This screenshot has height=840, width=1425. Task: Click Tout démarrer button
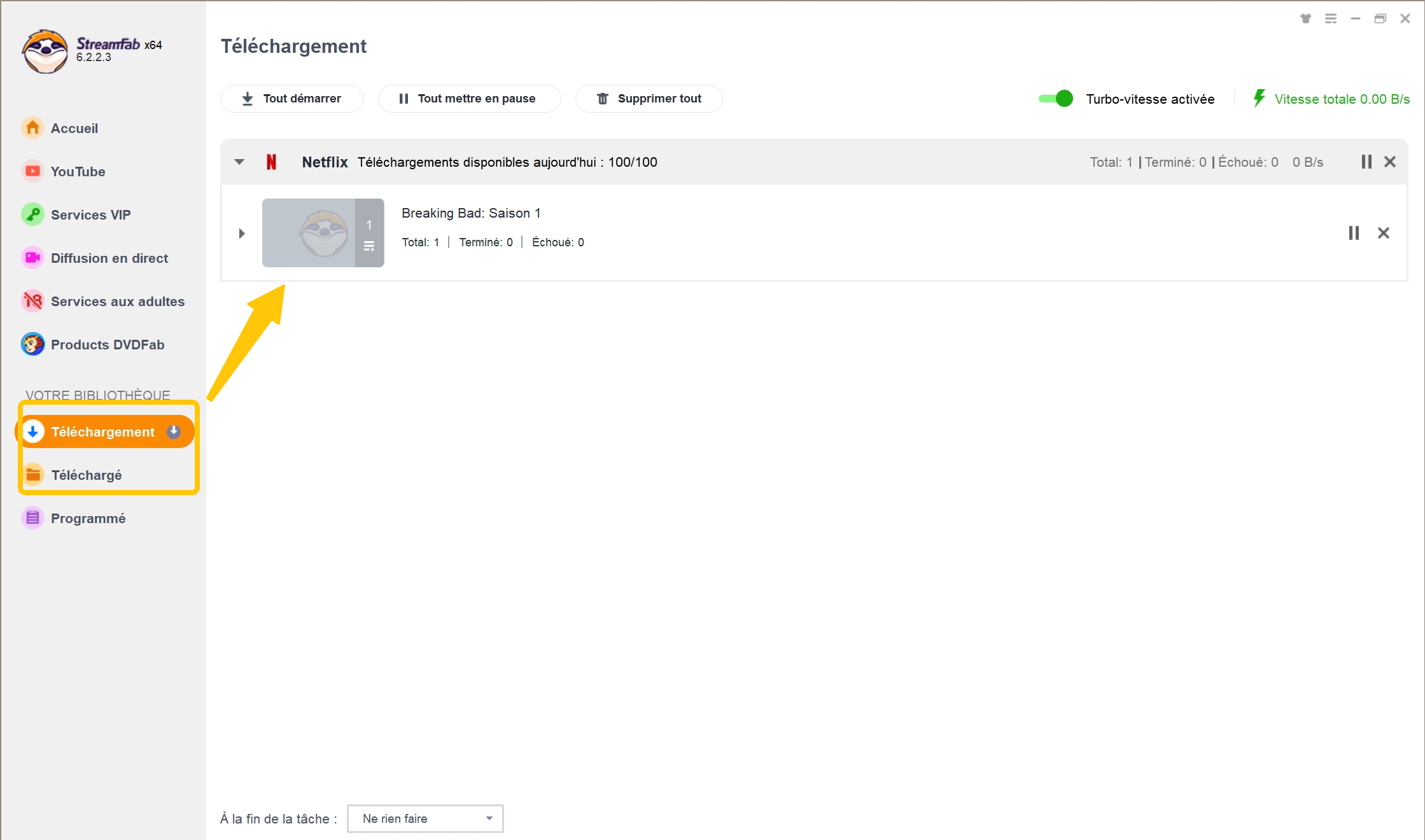click(x=292, y=99)
